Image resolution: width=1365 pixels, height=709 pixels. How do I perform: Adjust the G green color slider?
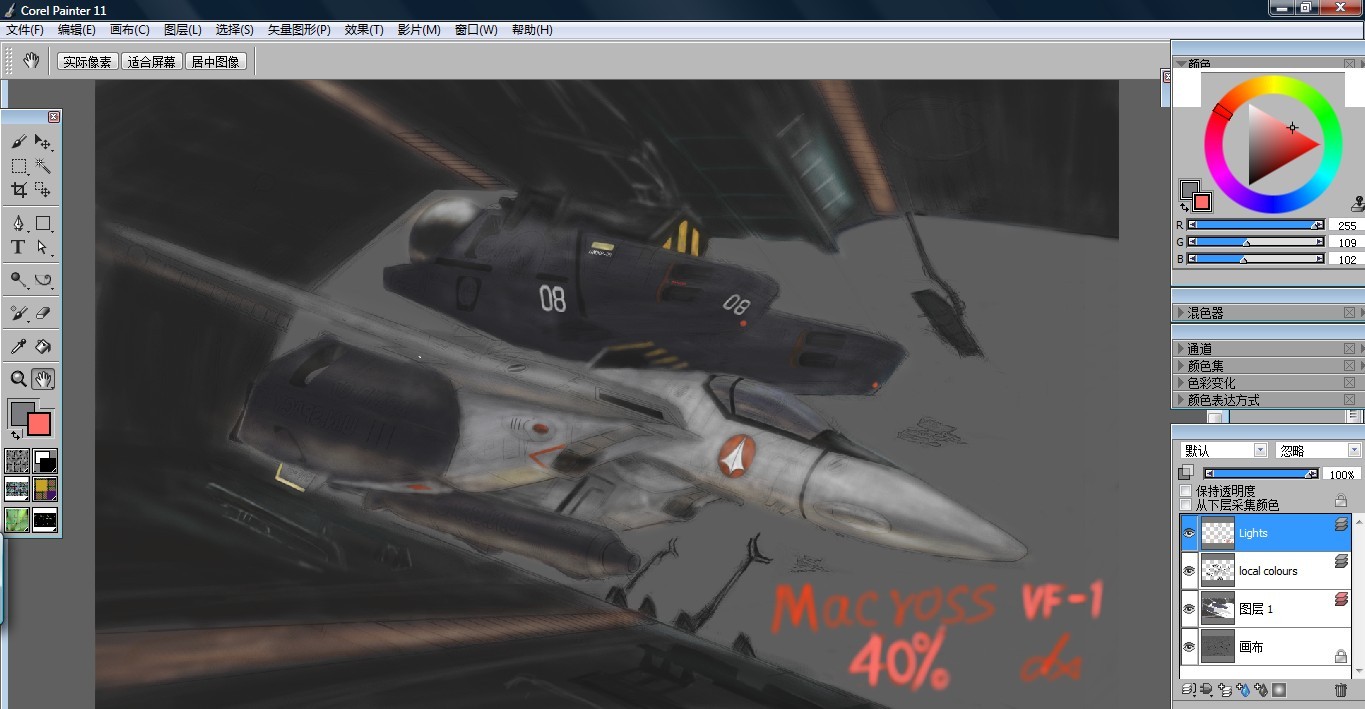[1255, 242]
